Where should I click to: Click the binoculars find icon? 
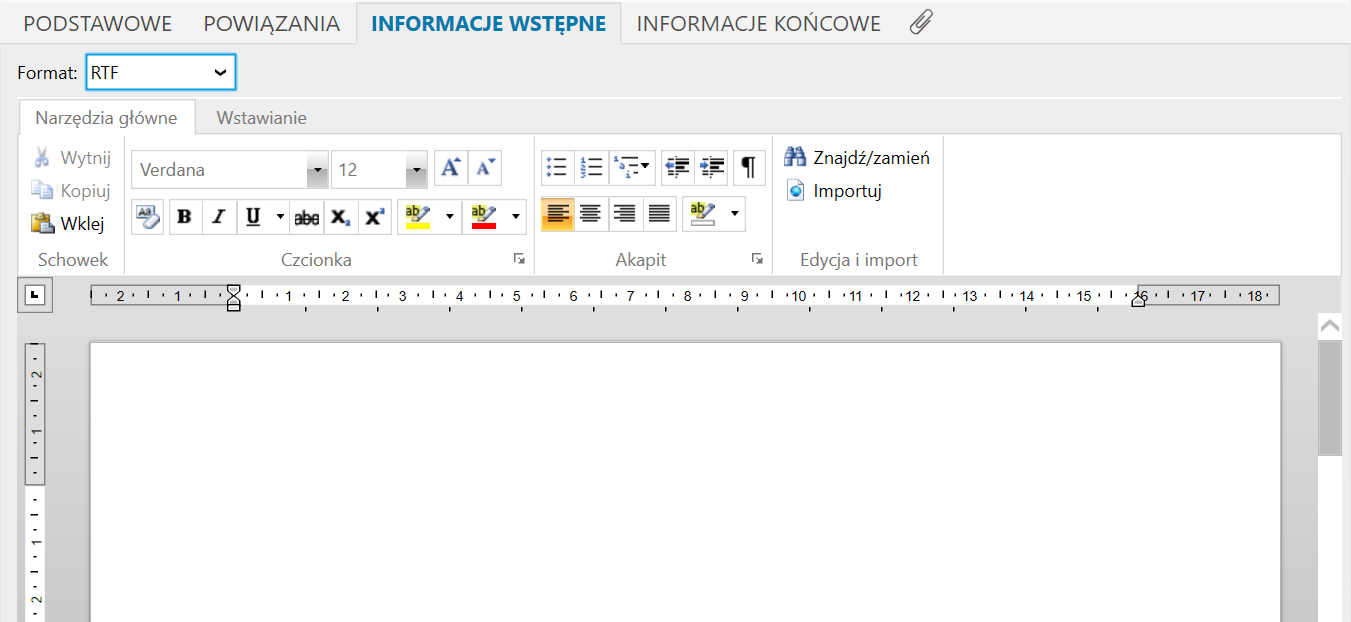pos(795,157)
